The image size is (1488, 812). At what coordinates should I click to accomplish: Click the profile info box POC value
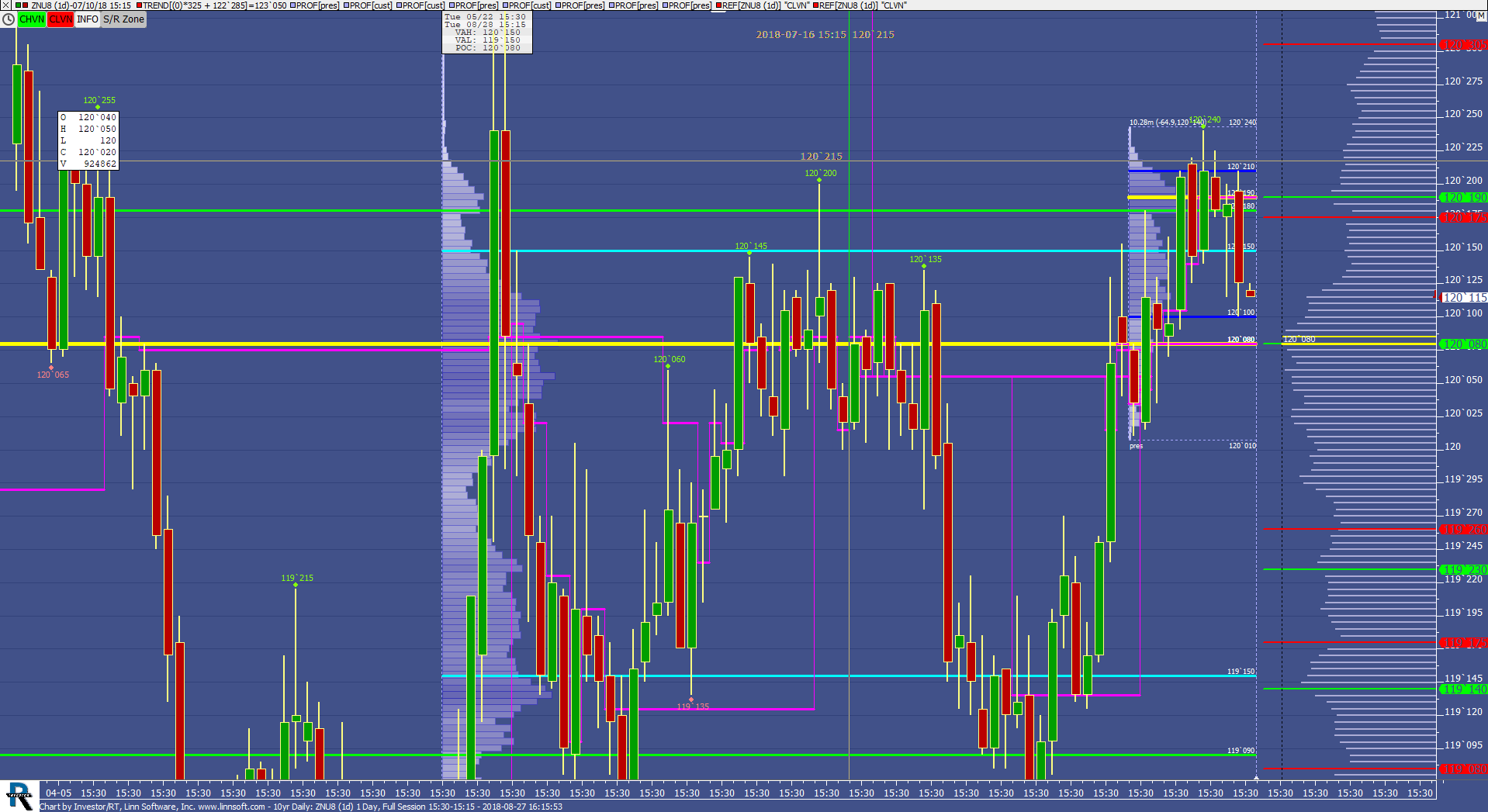point(501,48)
